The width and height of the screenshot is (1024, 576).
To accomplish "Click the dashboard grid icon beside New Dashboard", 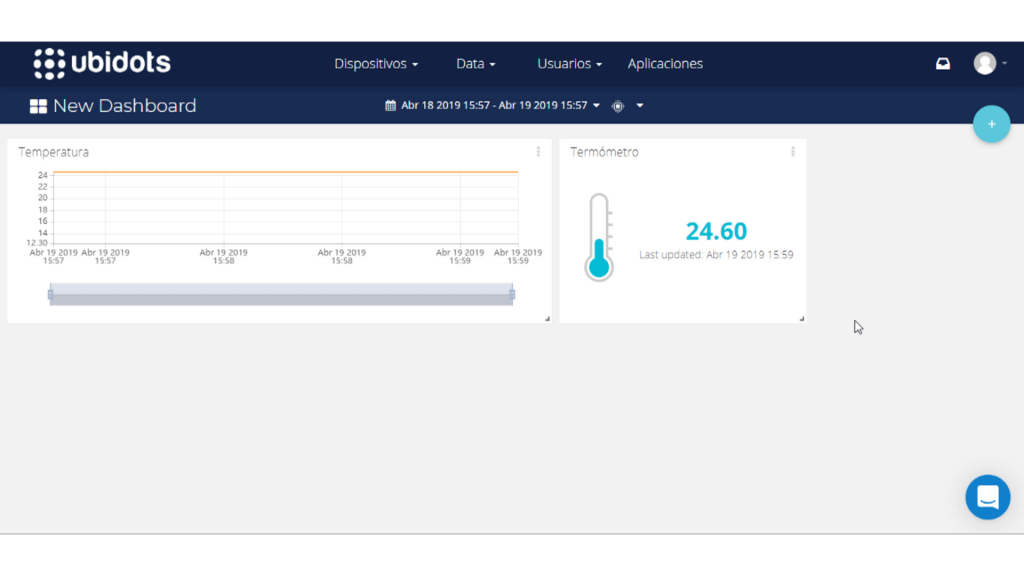I will [x=38, y=106].
